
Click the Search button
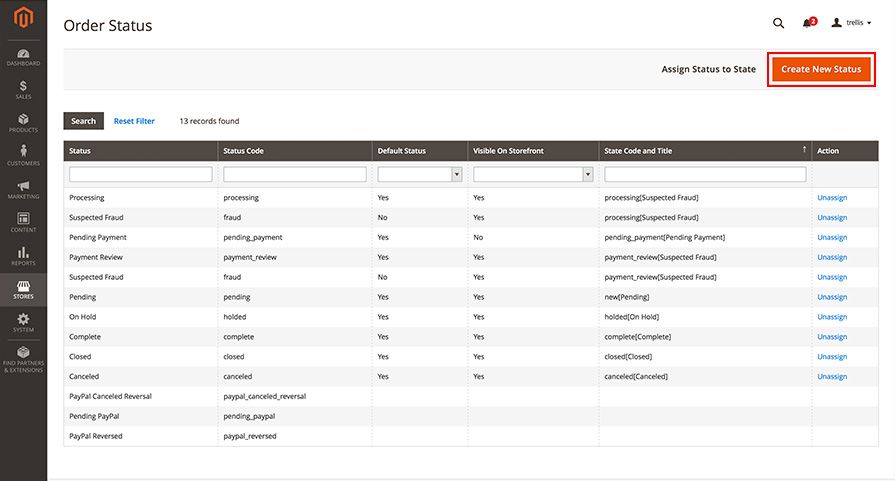(x=83, y=121)
